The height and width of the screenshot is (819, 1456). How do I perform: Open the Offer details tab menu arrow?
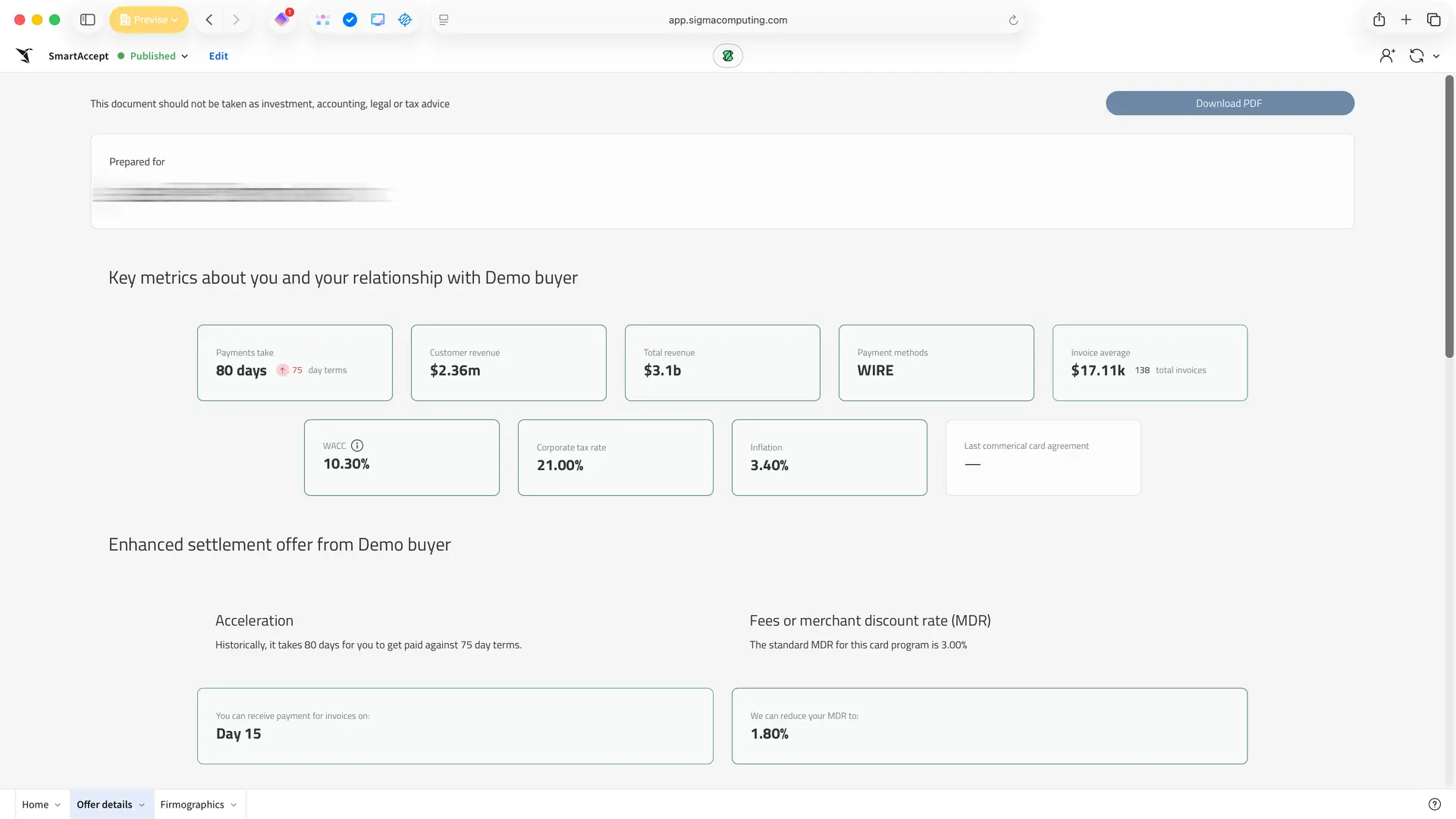(x=142, y=805)
